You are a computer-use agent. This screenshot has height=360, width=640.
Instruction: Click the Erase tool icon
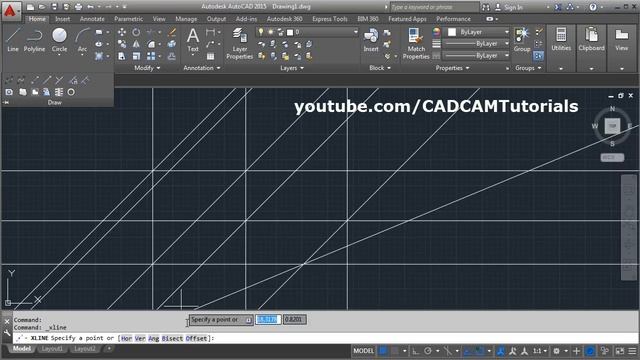(172, 32)
